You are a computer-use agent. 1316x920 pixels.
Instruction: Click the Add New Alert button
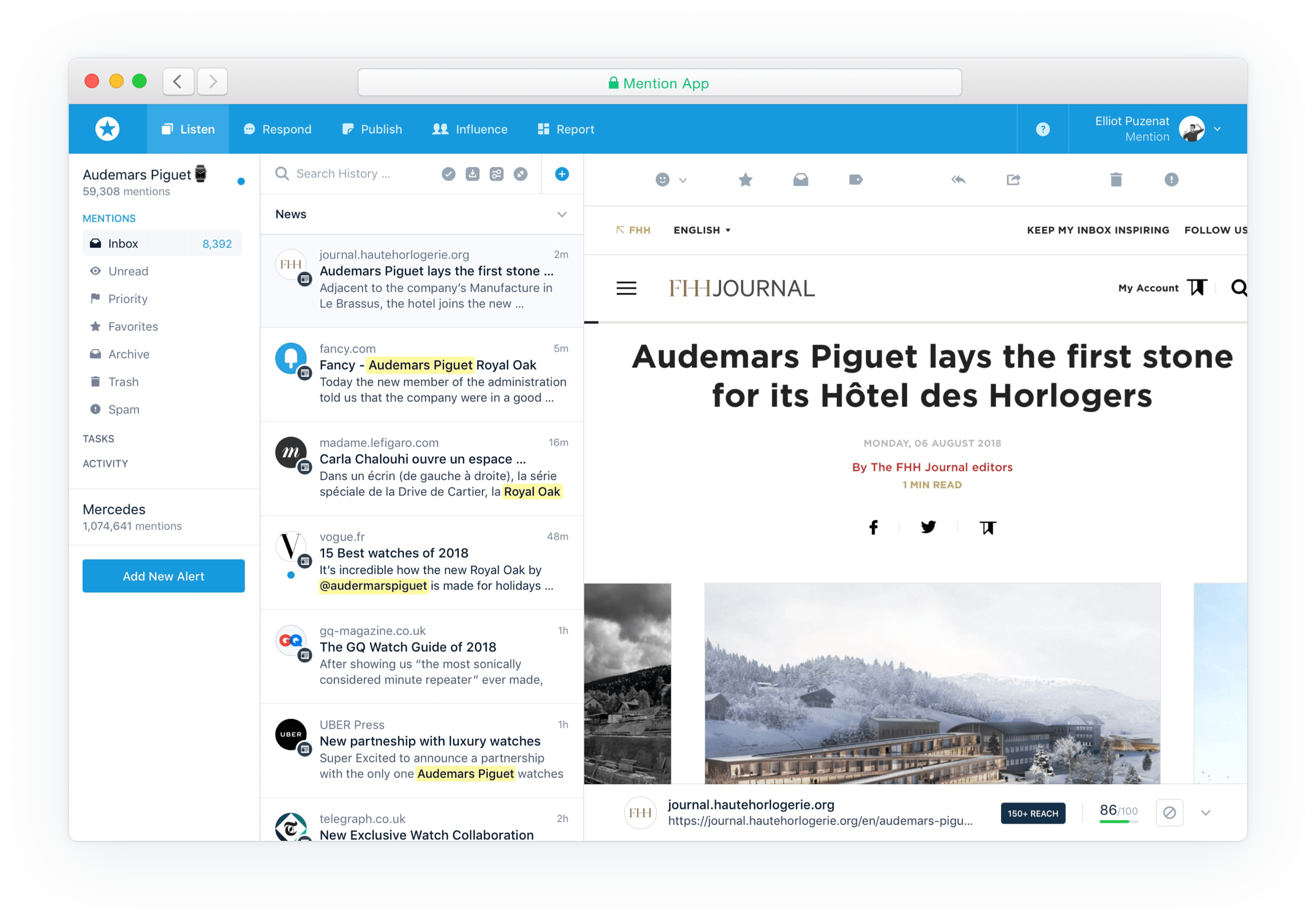(x=163, y=575)
